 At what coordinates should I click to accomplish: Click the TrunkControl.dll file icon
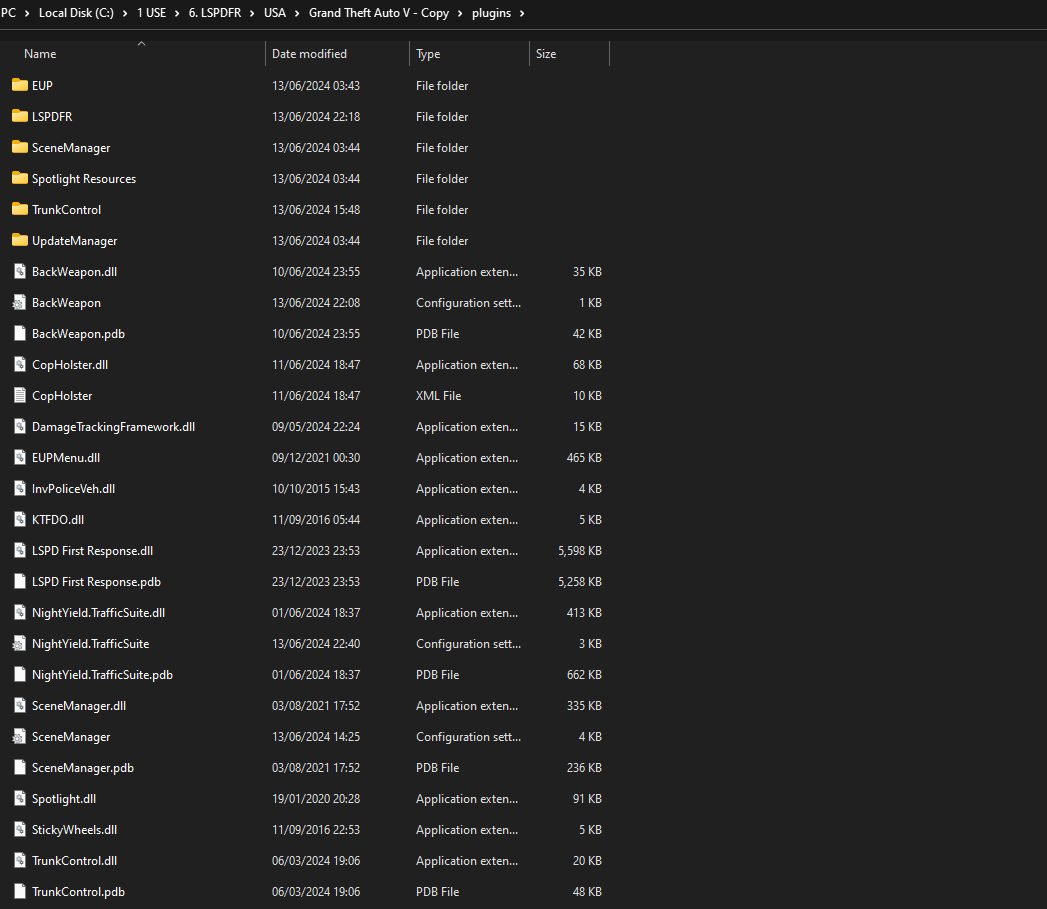tap(20, 861)
